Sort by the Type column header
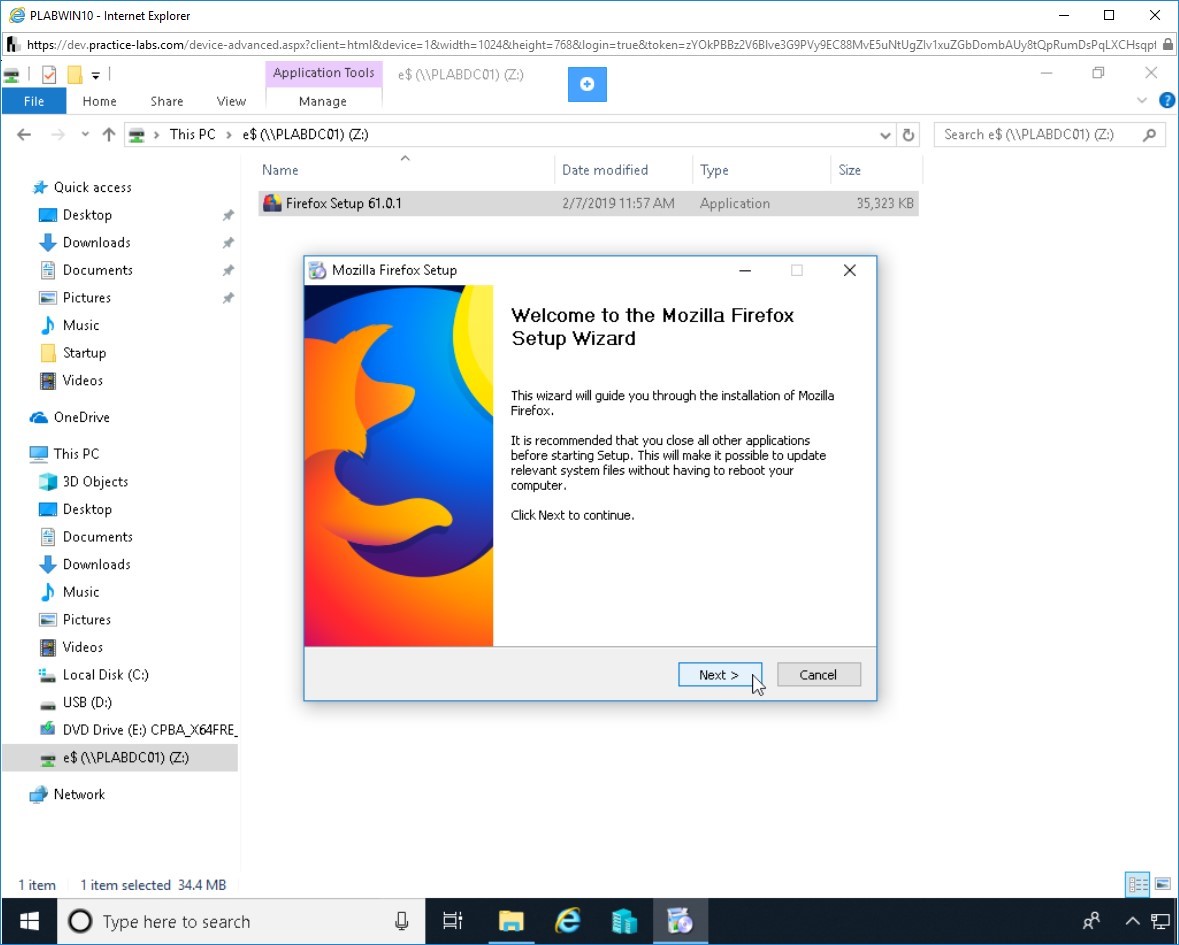This screenshot has width=1179, height=945. point(761,170)
